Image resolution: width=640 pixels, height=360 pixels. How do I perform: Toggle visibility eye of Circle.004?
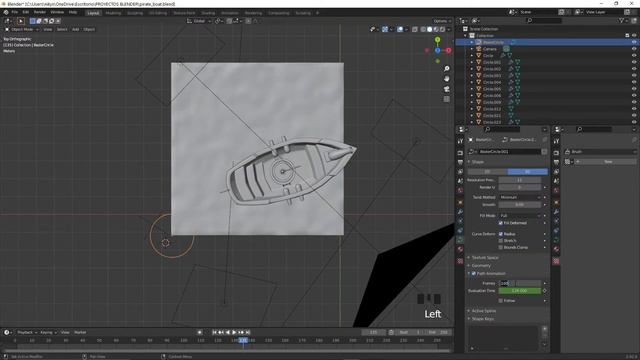pos(634,82)
